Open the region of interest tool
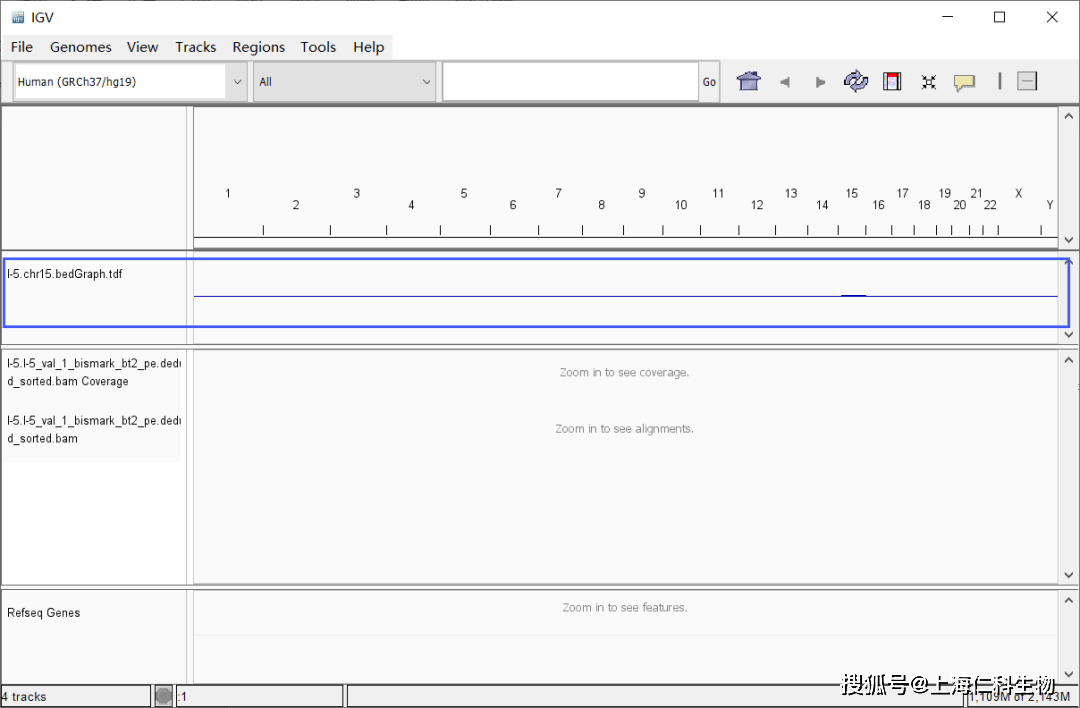The width and height of the screenshot is (1080, 708). click(x=892, y=82)
